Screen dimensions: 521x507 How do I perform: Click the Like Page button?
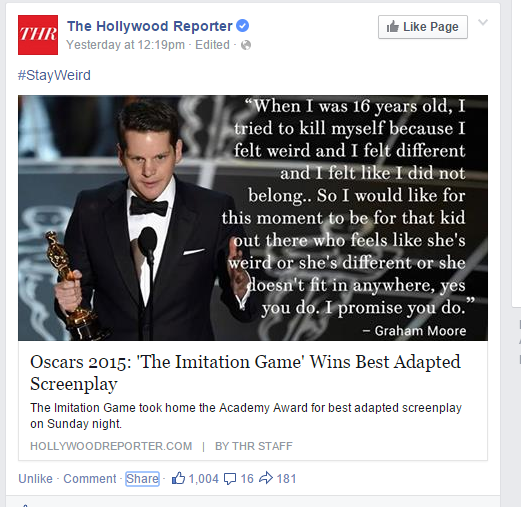pos(423,27)
